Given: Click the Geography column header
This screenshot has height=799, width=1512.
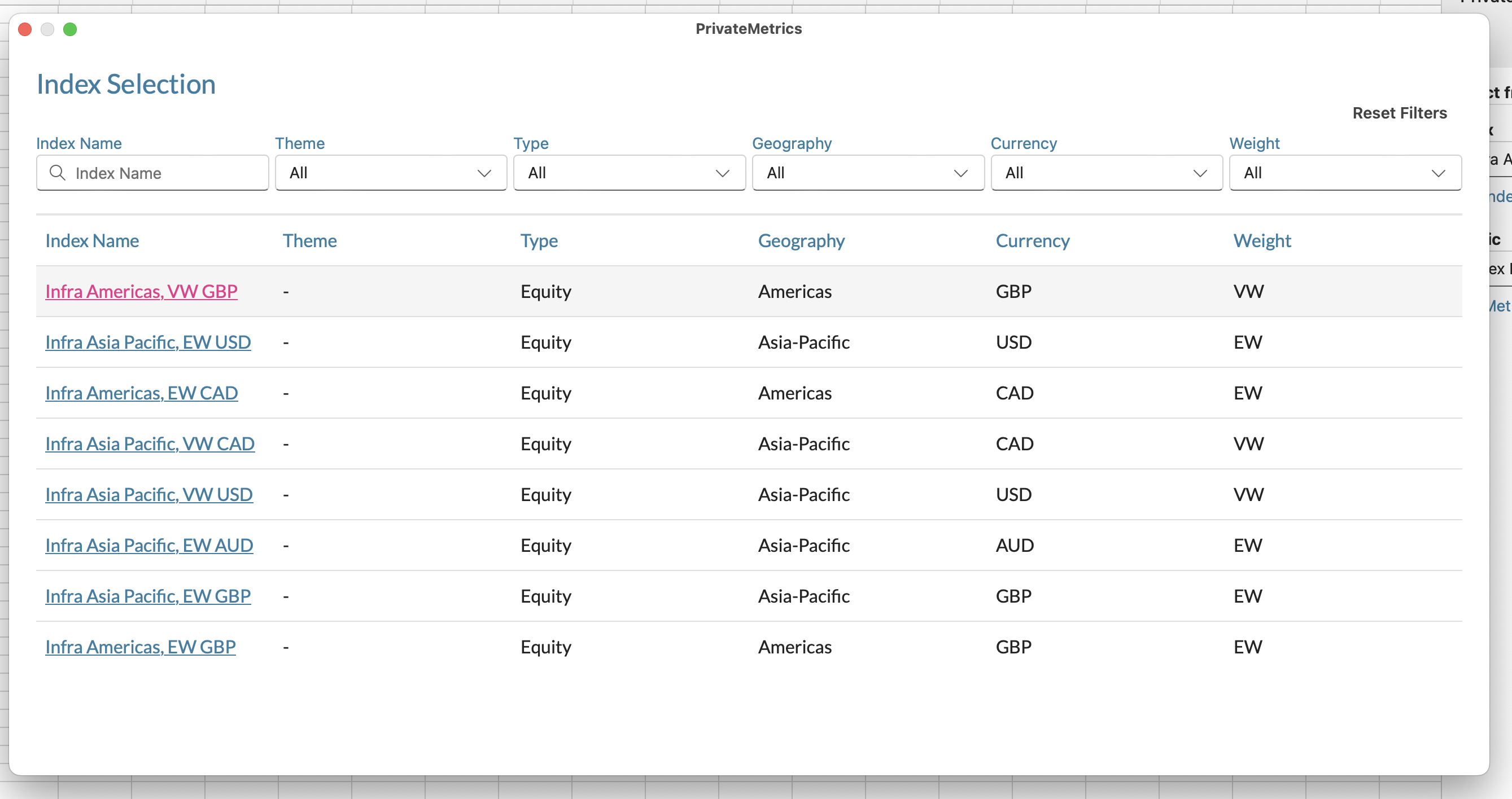Looking at the screenshot, I should pos(801,241).
